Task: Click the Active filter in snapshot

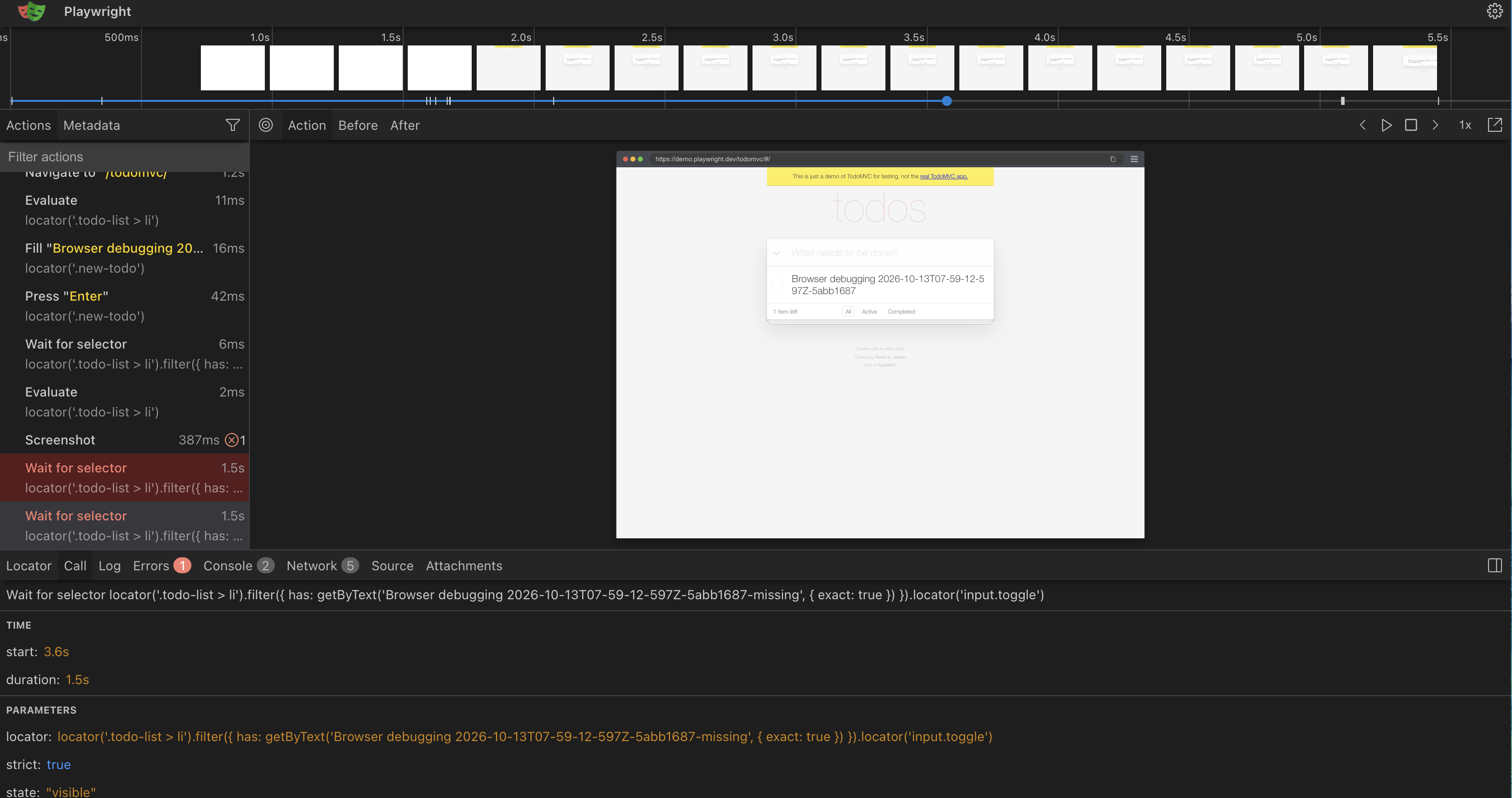Action: point(869,312)
